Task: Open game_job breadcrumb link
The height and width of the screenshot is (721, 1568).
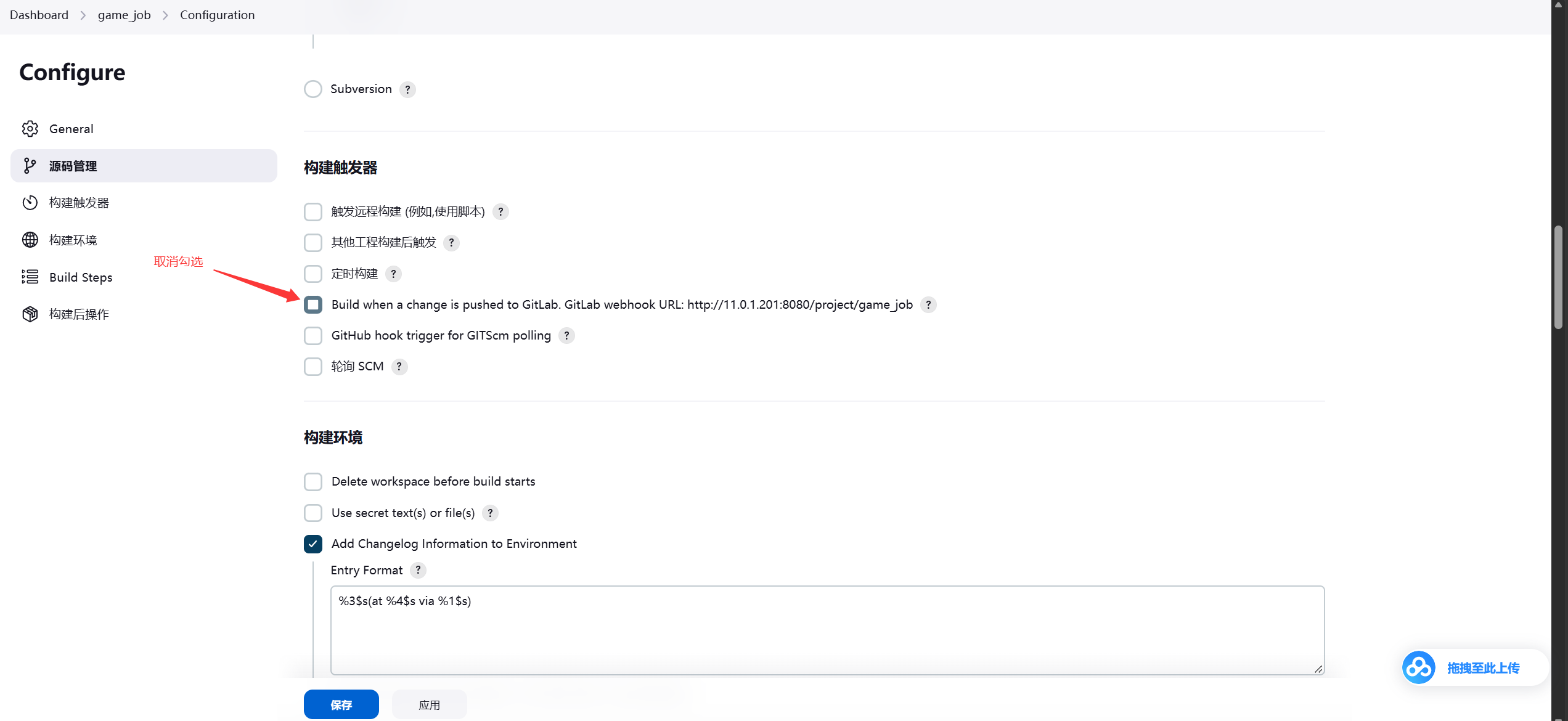Action: pos(125,15)
